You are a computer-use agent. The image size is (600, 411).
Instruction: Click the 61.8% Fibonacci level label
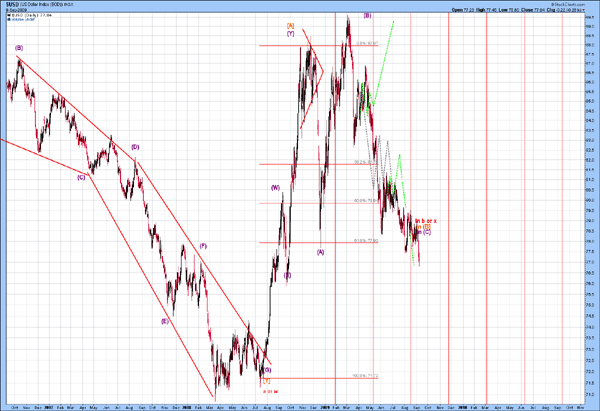point(366,240)
